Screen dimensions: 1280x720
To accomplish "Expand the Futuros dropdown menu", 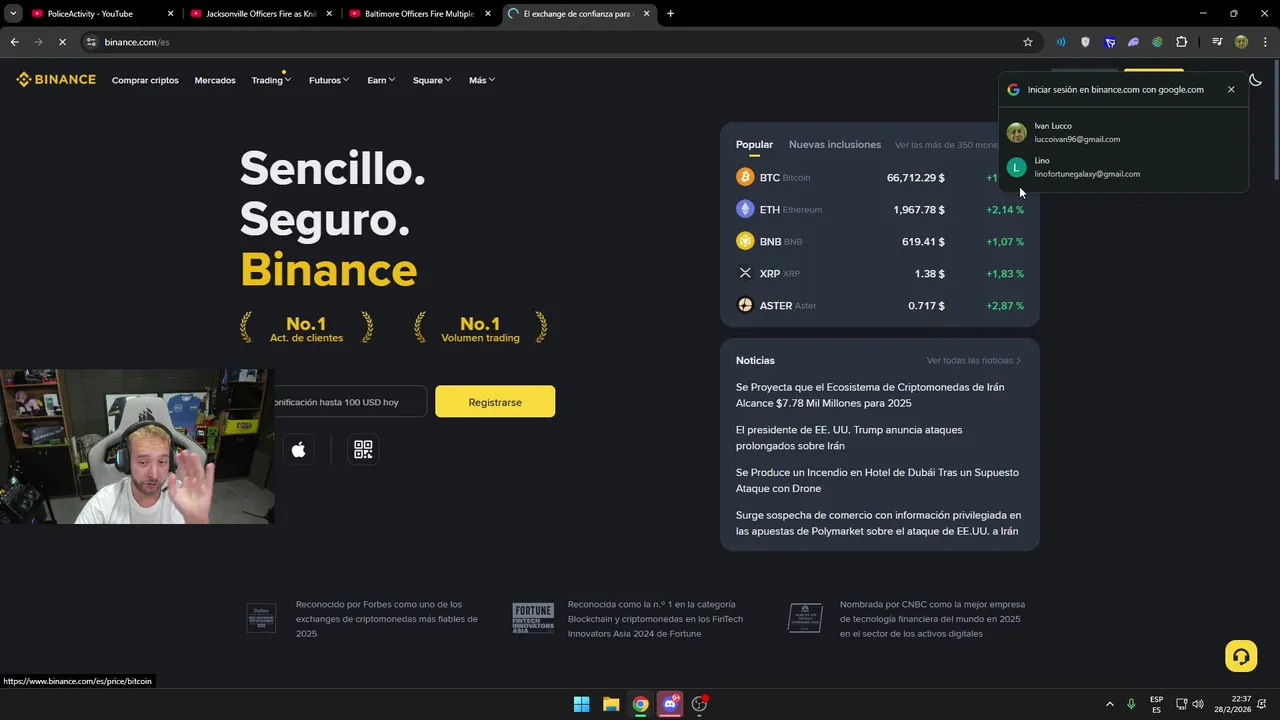I will coord(329,80).
